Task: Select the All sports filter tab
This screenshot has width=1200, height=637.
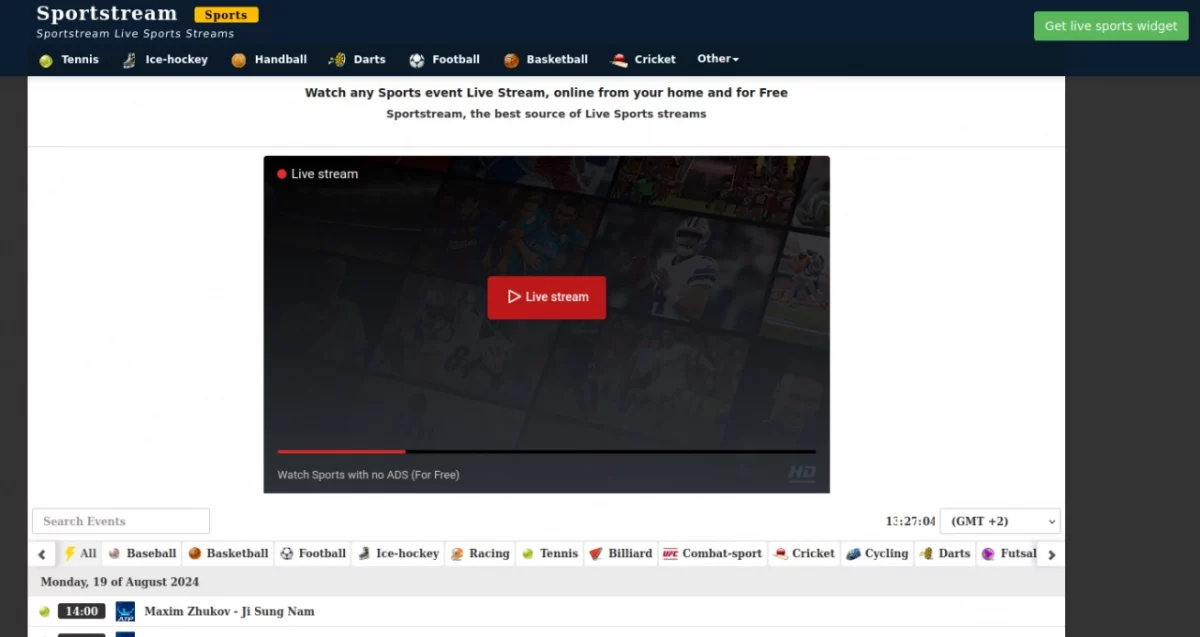Action: (80, 553)
